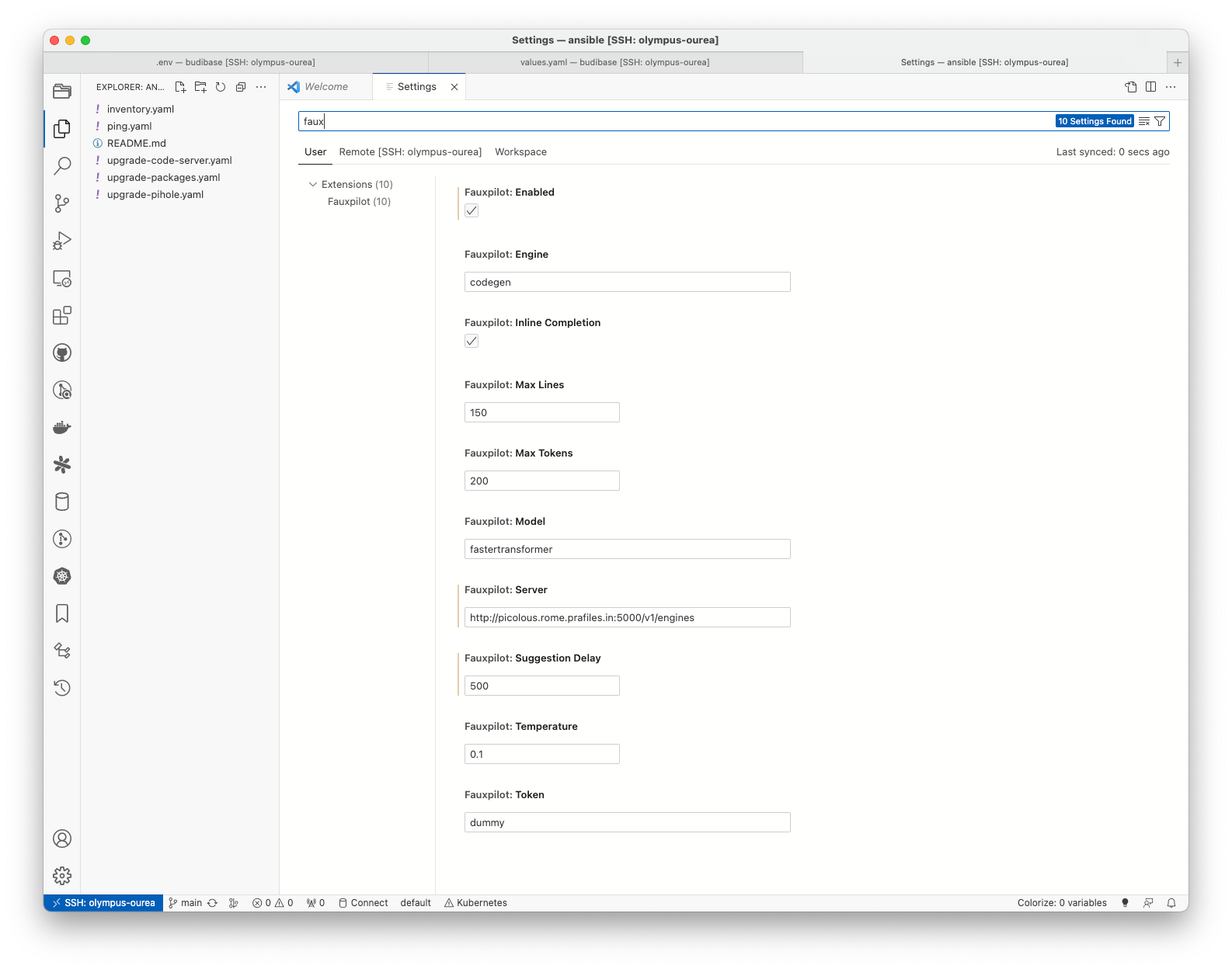Open the Accounts profile icon

(x=62, y=839)
